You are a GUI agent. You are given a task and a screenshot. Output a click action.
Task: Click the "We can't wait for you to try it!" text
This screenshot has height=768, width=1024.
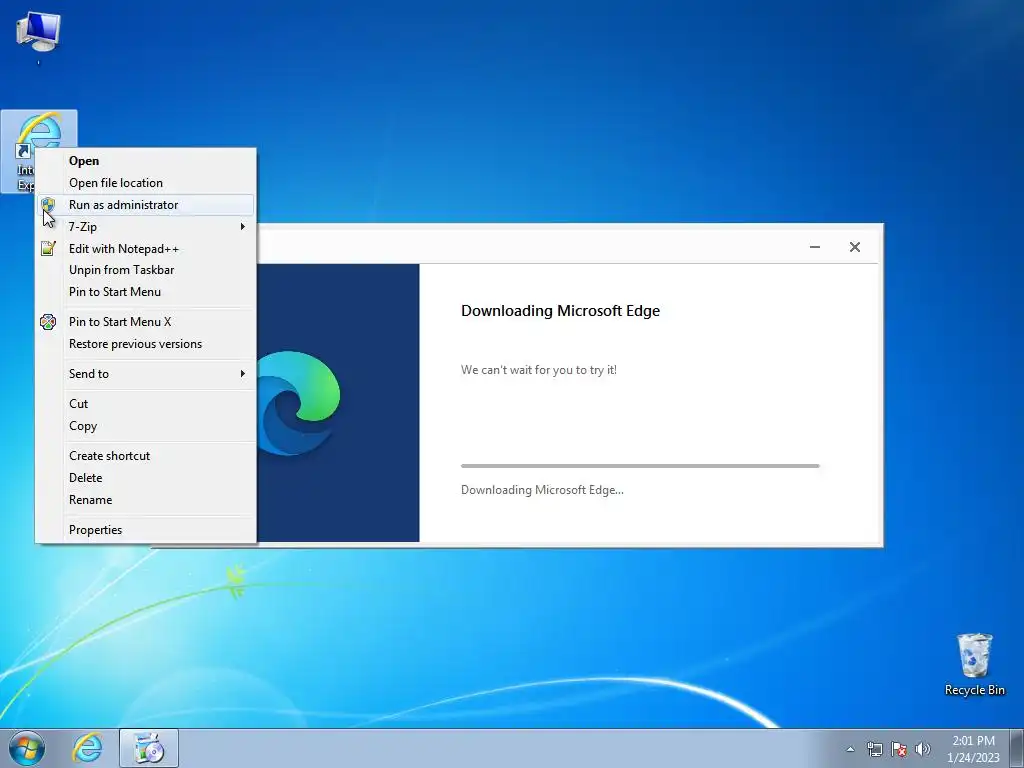point(539,370)
